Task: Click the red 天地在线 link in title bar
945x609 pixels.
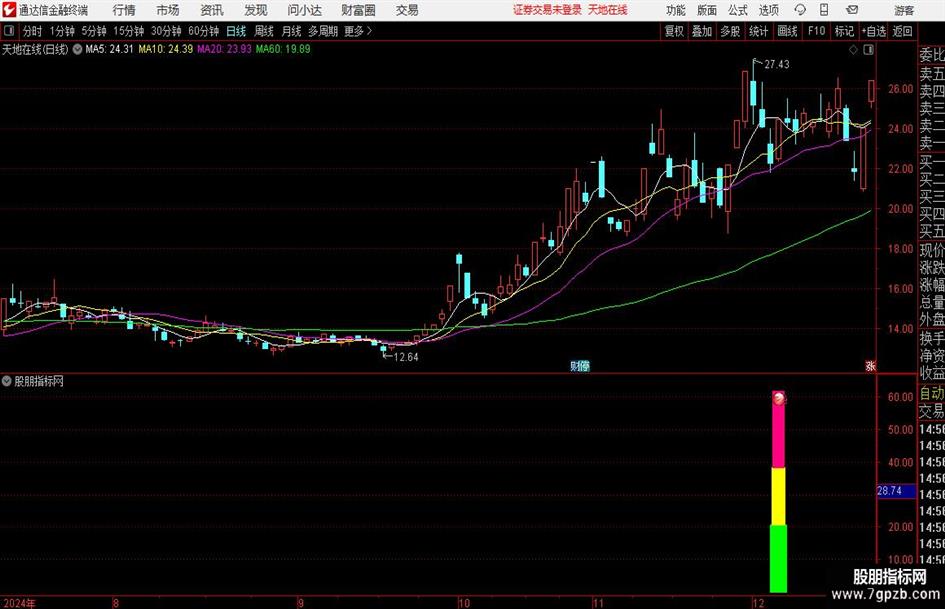Action: click(608, 10)
